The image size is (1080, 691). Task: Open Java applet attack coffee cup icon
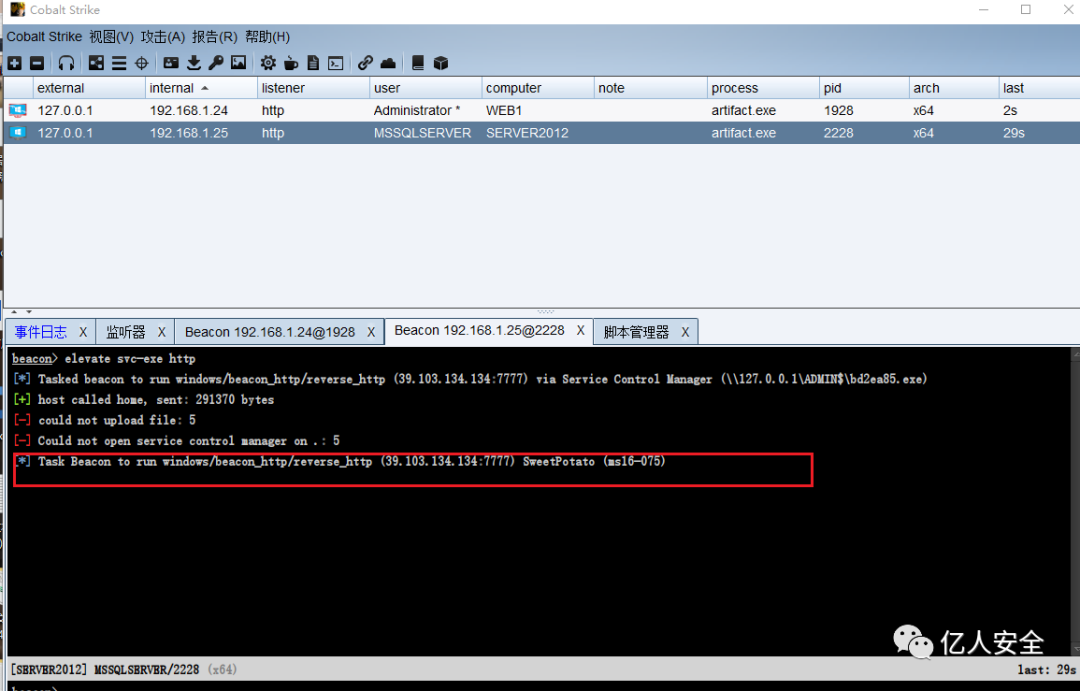tap(291, 63)
